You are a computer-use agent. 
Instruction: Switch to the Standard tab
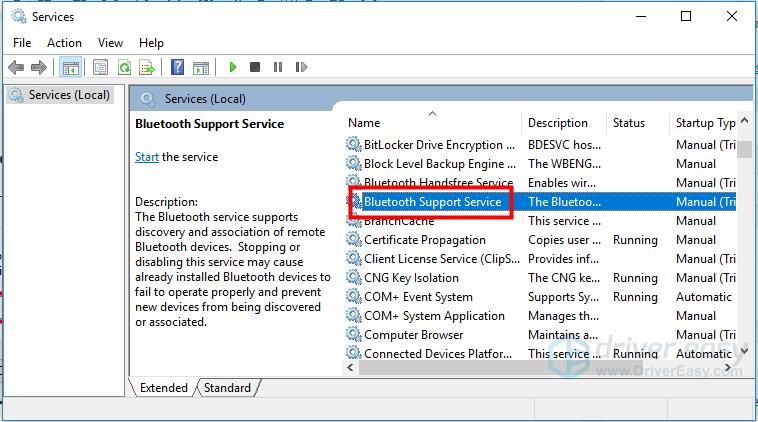pos(228,388)
